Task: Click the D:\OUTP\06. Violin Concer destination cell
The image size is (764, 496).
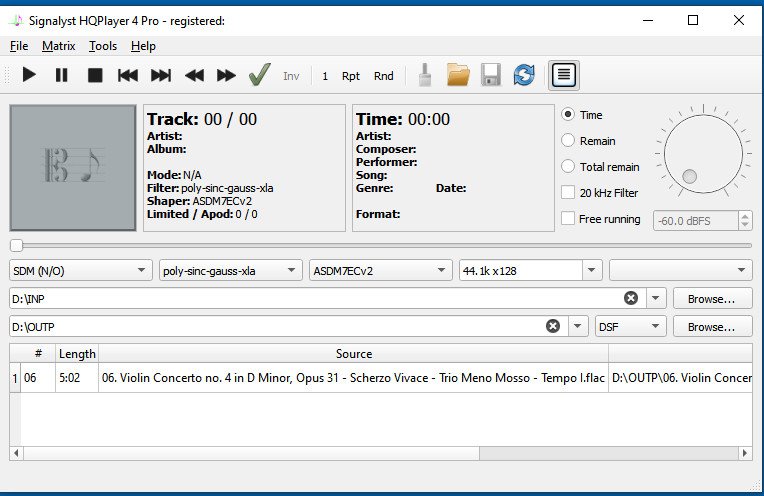Action: point(681,378)
